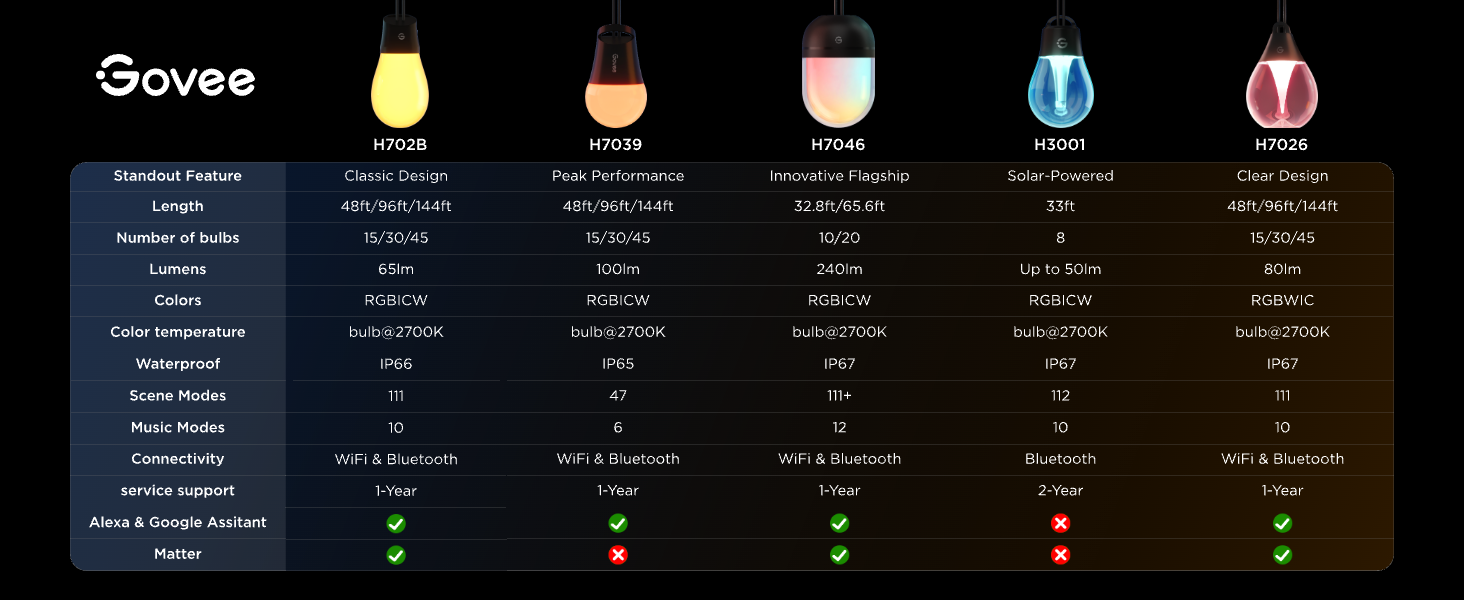Click the 100lm lumens cell
The width and height of the screenshot is (1464, 600).
[x=618, y=269]
